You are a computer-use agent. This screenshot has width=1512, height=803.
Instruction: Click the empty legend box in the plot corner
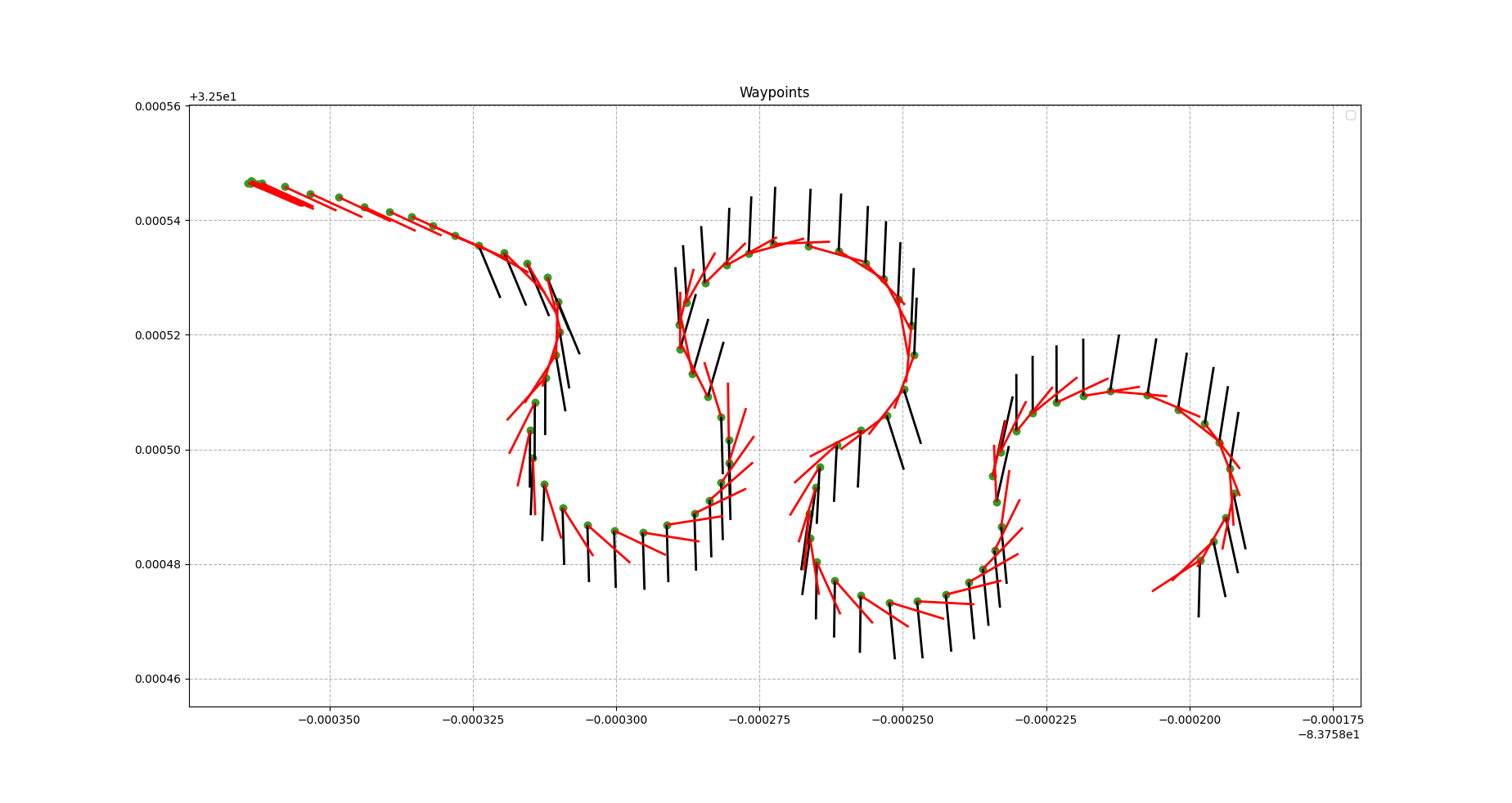[1350, 115]
